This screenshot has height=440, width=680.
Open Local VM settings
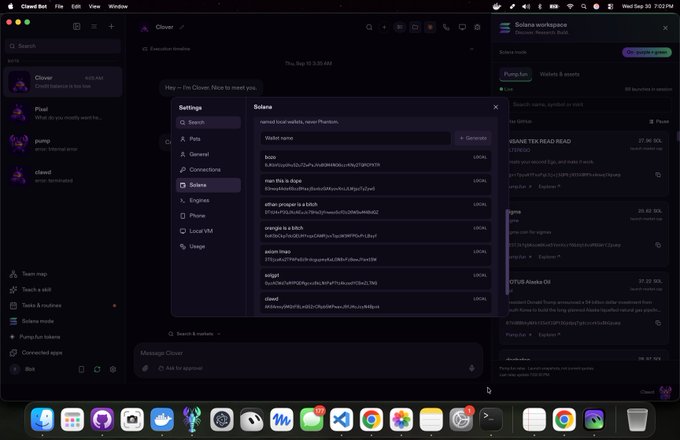[209, 231]
